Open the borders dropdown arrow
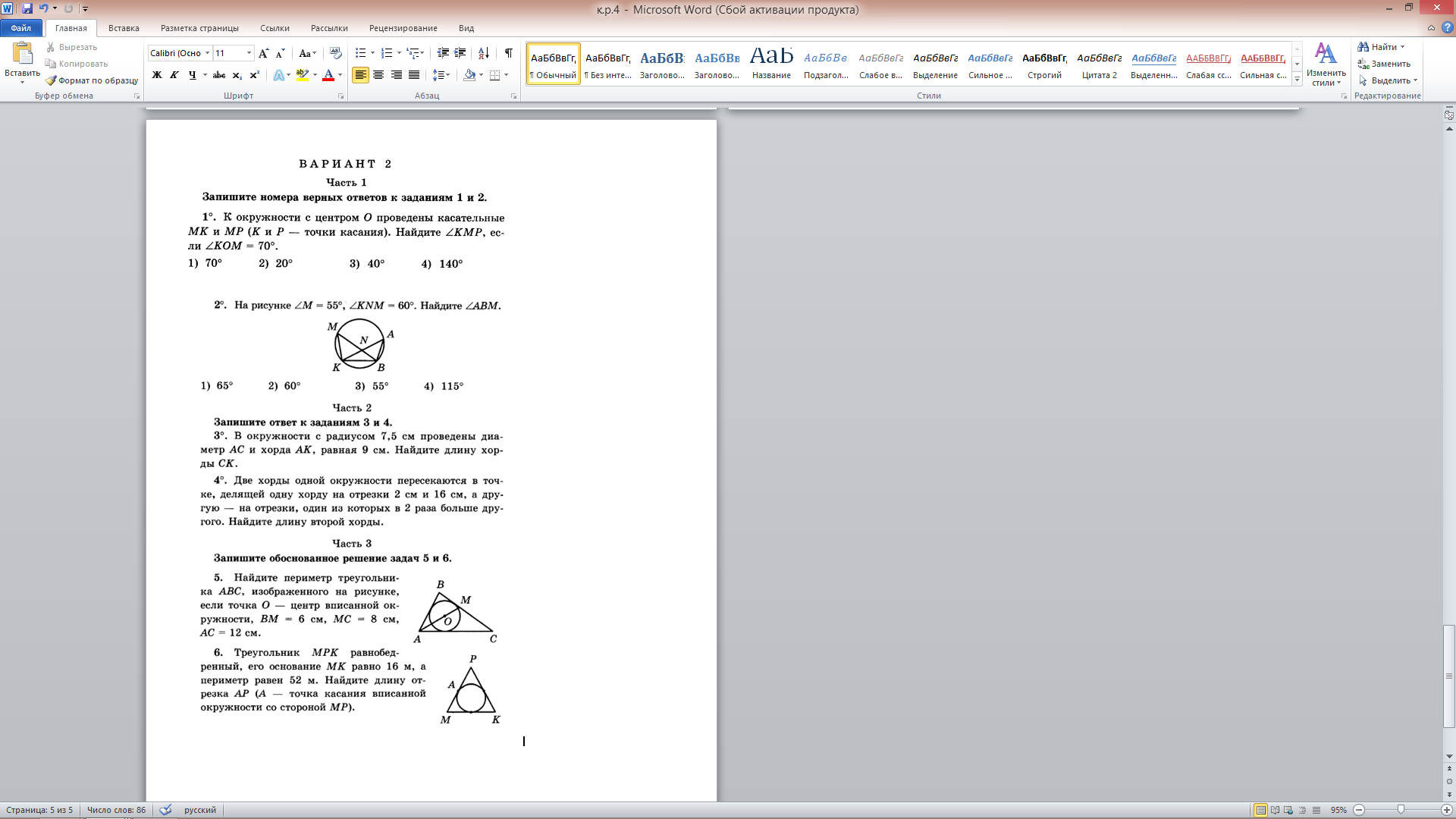 pos(506,75)
